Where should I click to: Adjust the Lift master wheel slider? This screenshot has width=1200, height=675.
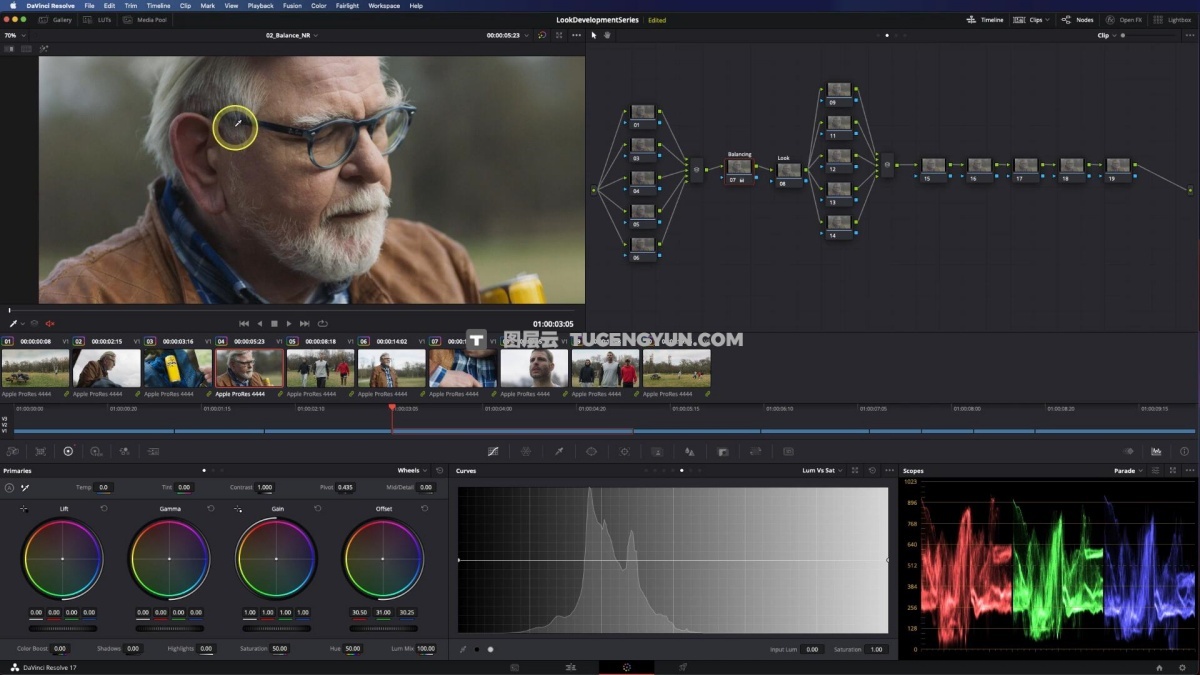62,629
